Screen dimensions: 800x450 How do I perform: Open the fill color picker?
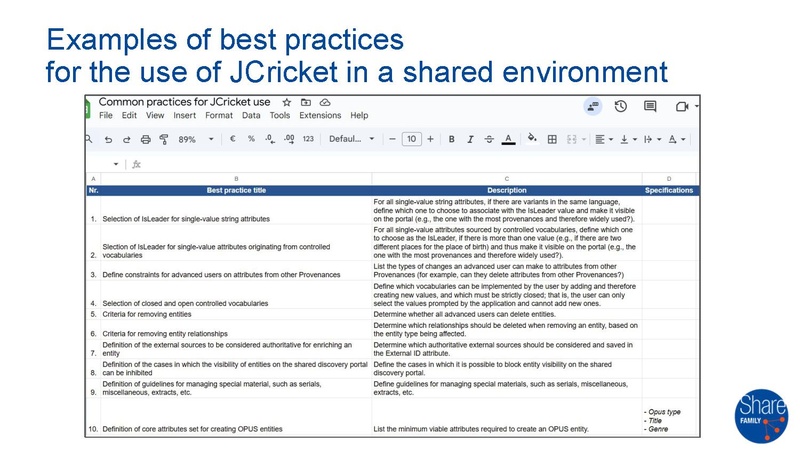point(532,138)
